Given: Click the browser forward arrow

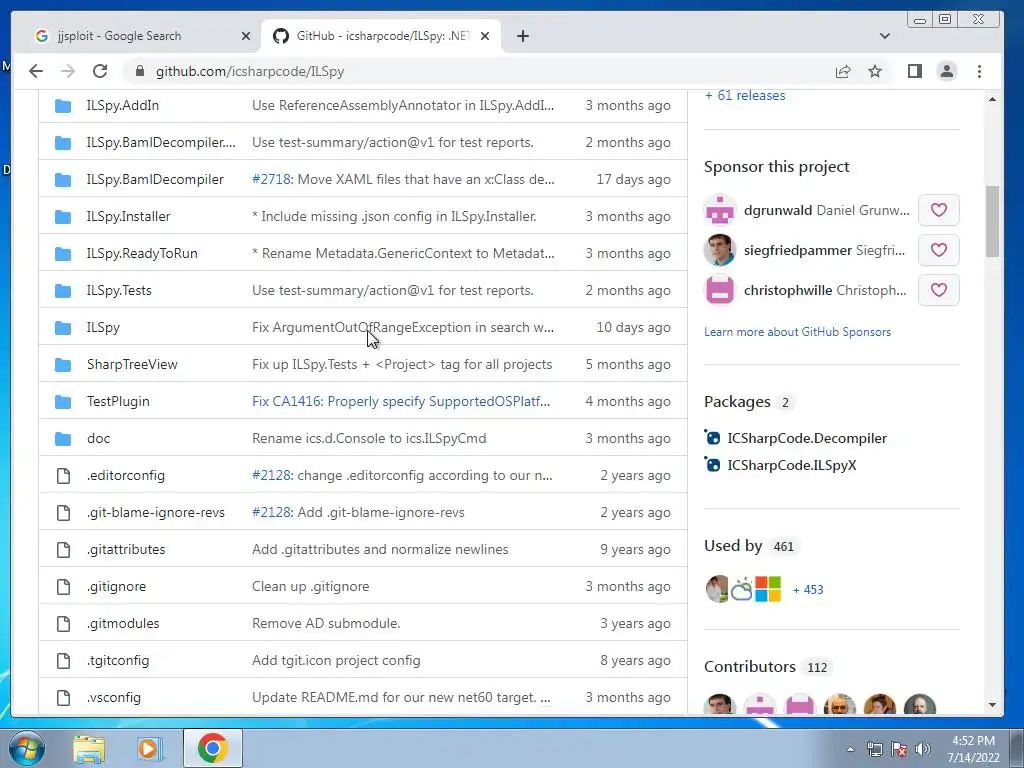Looking at the screenshot, I should [68, 71].
